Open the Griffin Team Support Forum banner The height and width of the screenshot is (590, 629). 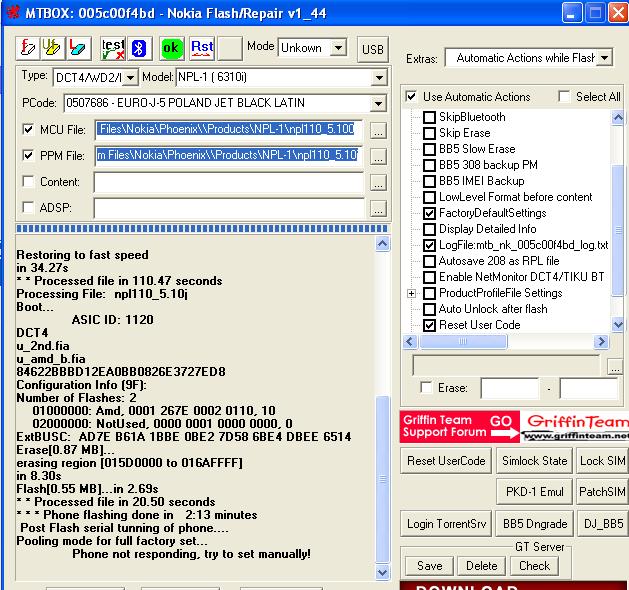[514, 427]
